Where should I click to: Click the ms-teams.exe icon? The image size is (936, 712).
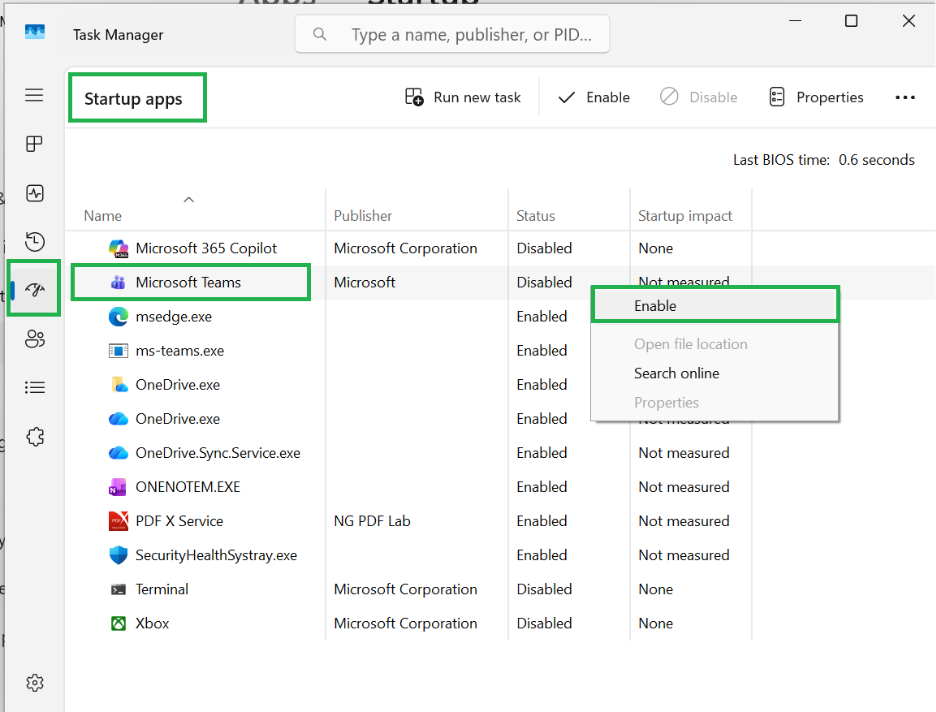click(118, 350)
